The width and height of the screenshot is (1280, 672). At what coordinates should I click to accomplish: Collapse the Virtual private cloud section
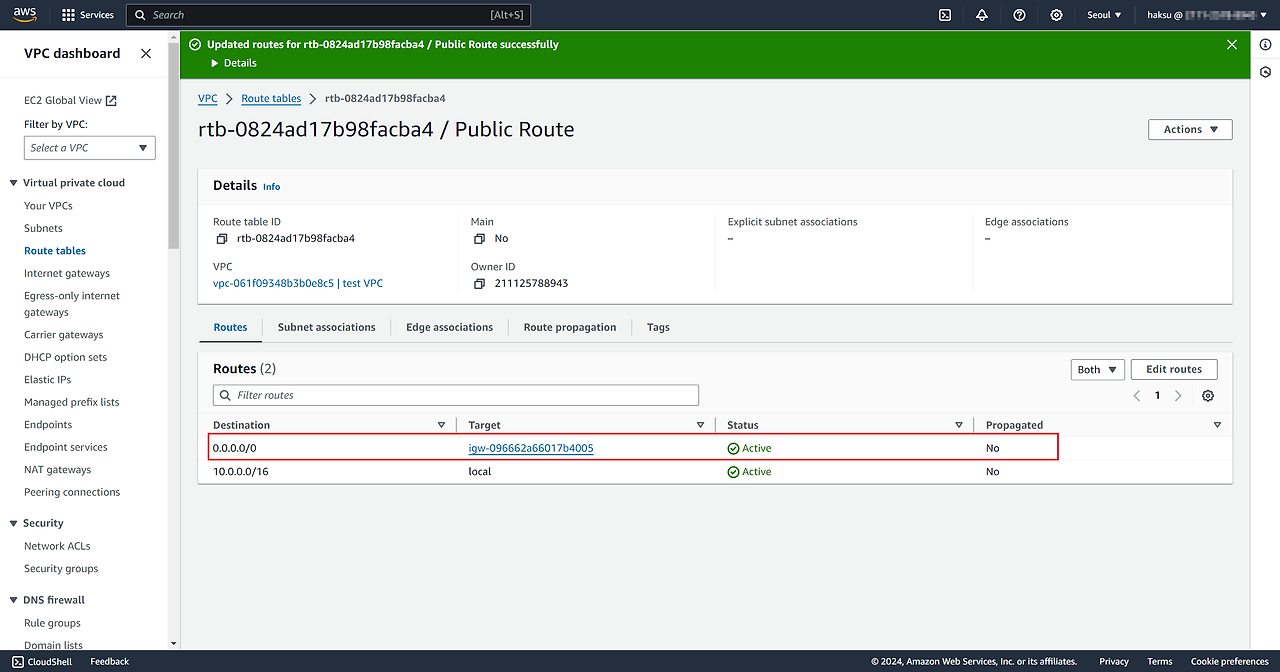pos(14,183)
